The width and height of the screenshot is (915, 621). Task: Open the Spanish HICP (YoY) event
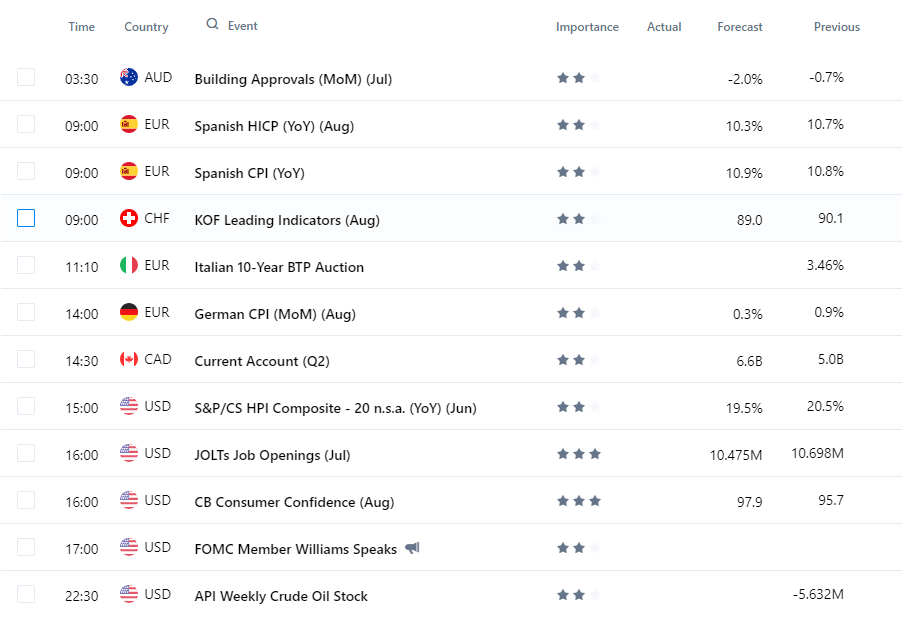pyautogui.click(x=274, y=126)
